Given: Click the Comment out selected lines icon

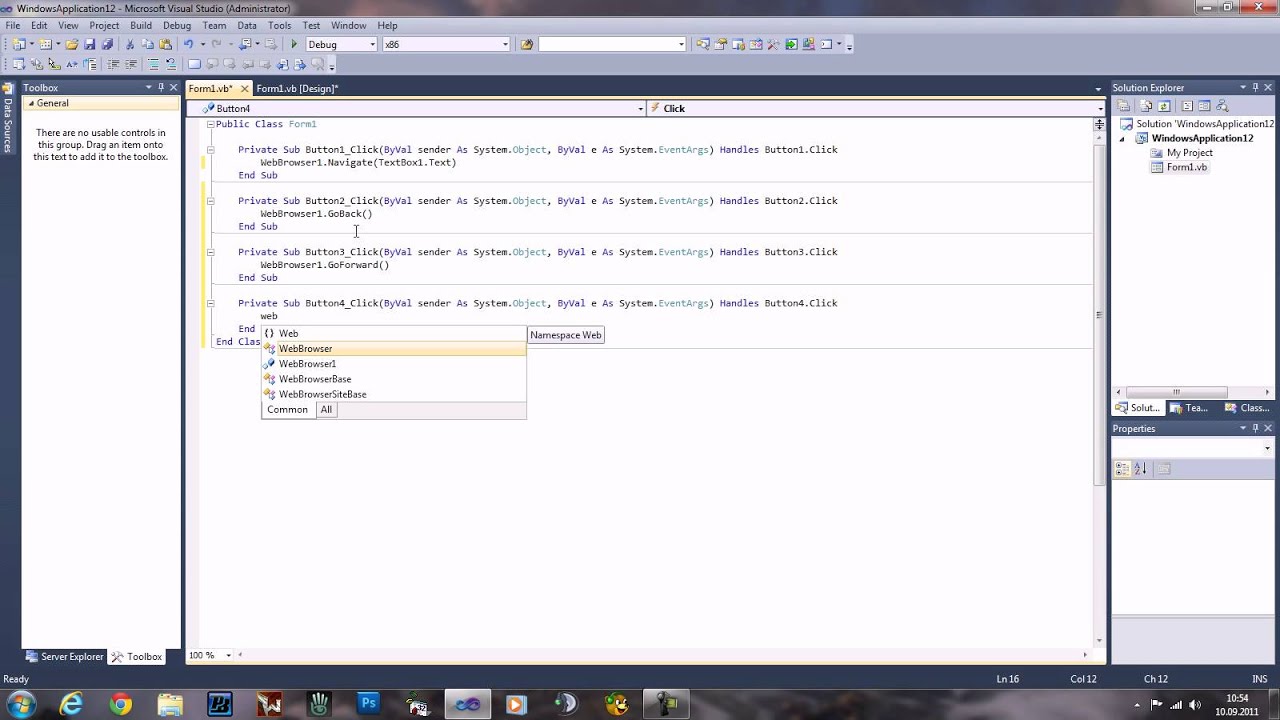Looking at the screenshot, I should point(153,64).
